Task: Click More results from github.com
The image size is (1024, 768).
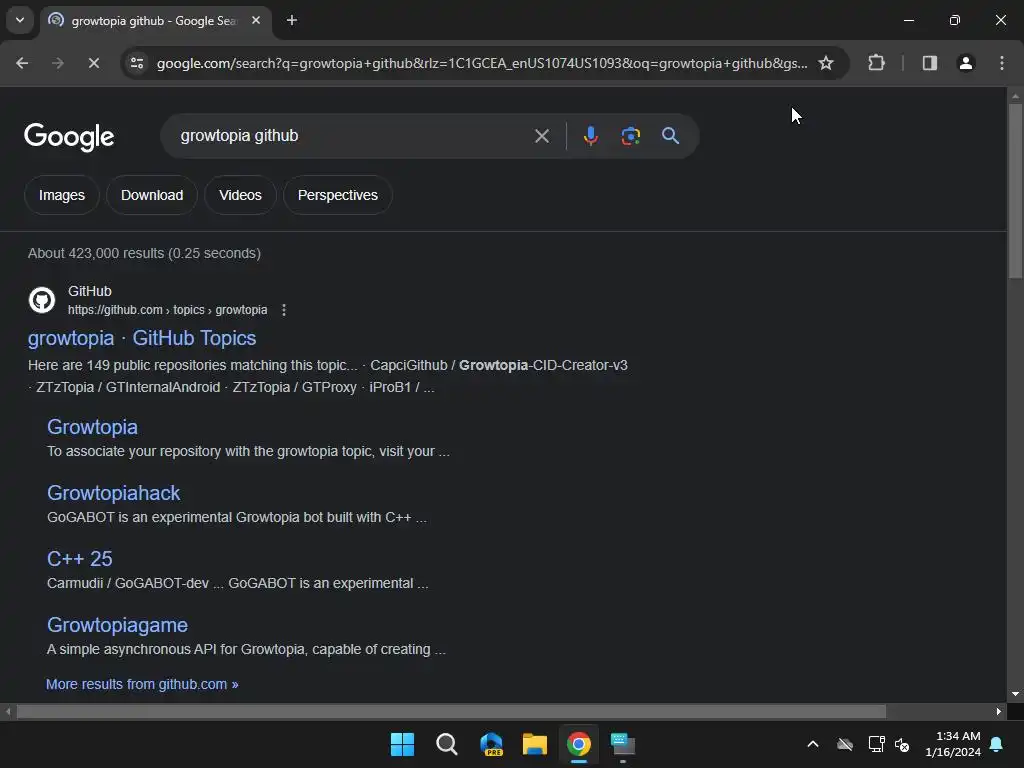Action: [x=142, y=684]
